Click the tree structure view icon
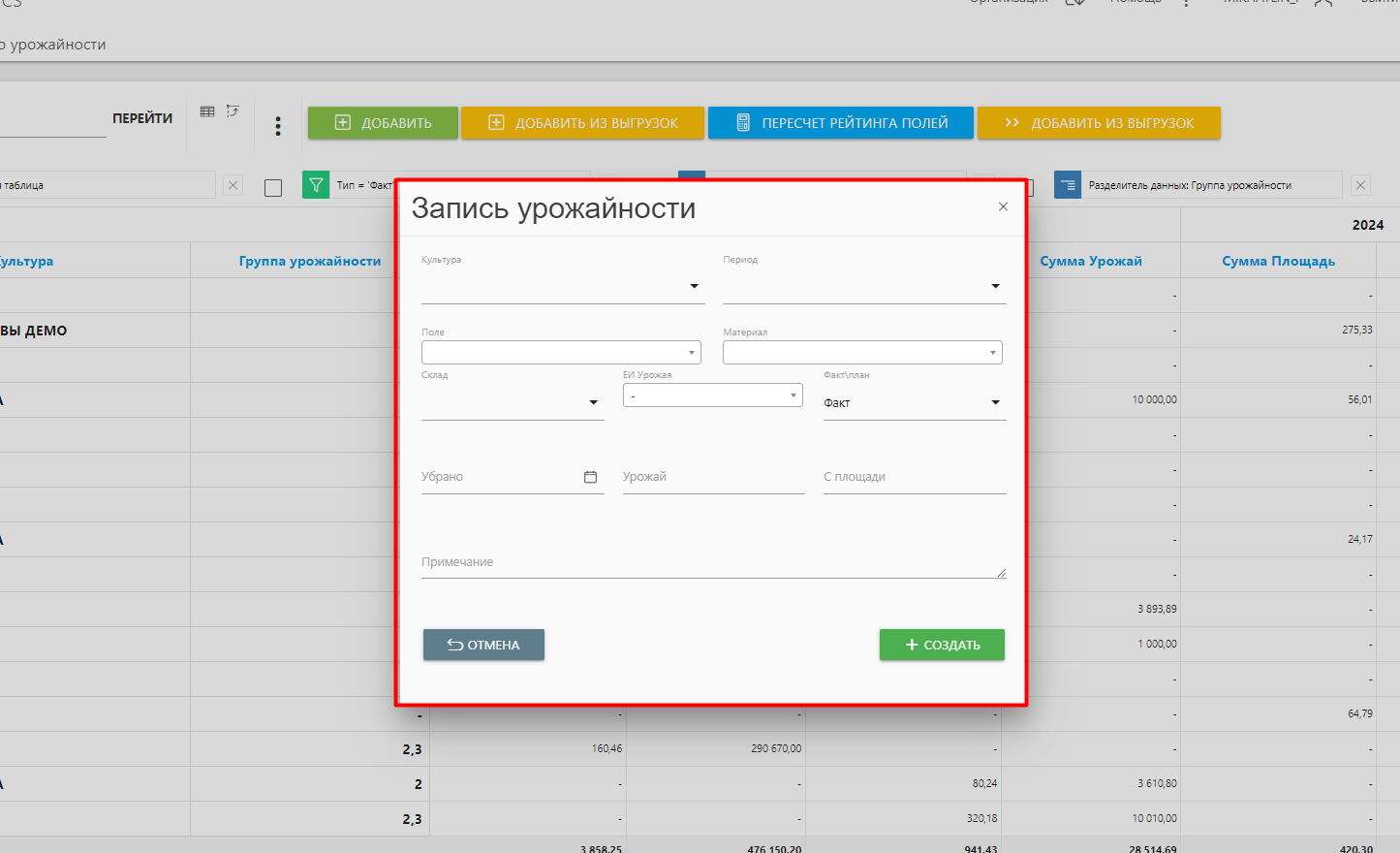Image resolution: width=1400 pixels, height=853 pixels. 233,111
